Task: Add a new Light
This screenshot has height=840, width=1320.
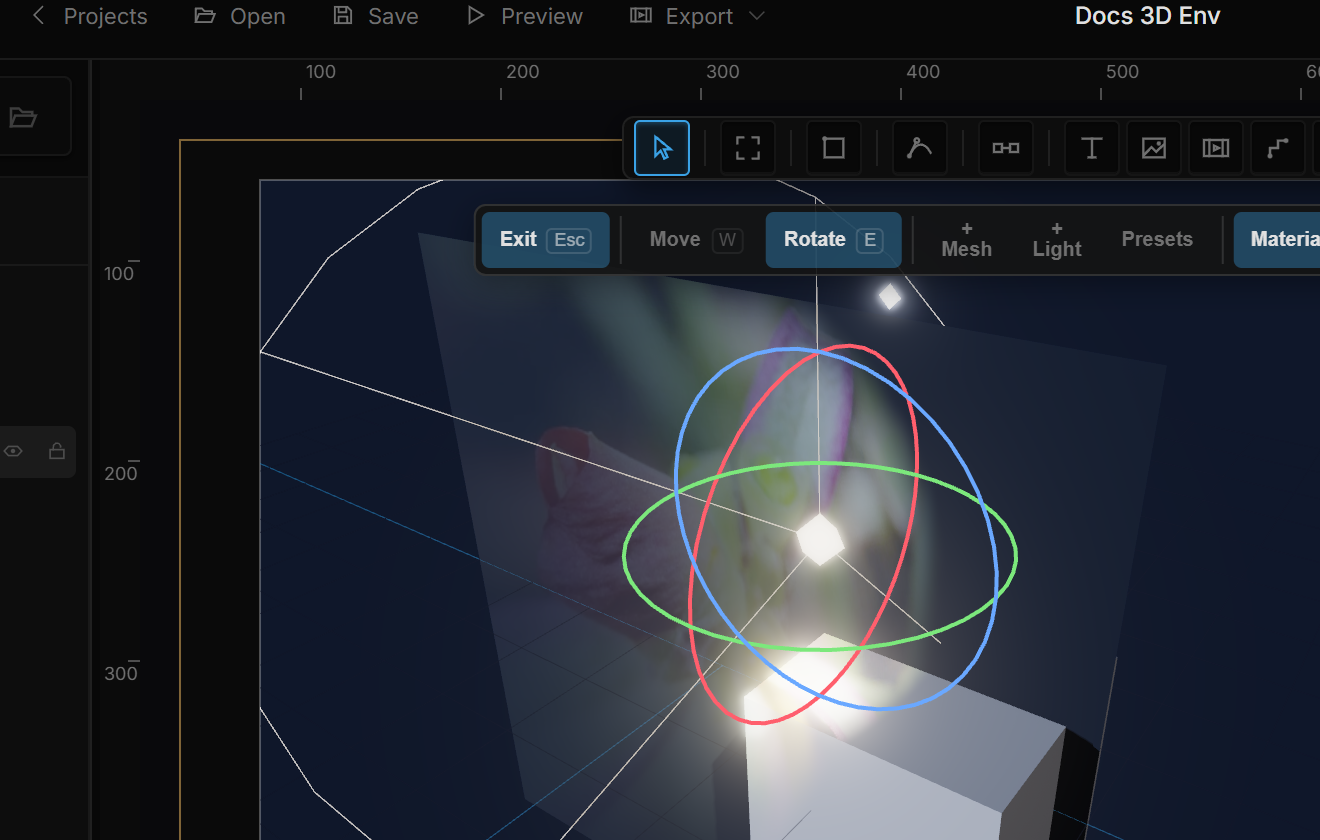Action: click(1057, 240)
